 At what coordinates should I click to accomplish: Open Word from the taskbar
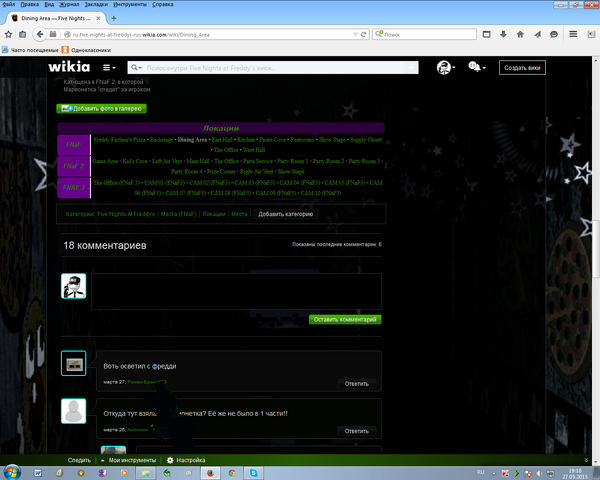pyautogui.click(x=38, y=473)
